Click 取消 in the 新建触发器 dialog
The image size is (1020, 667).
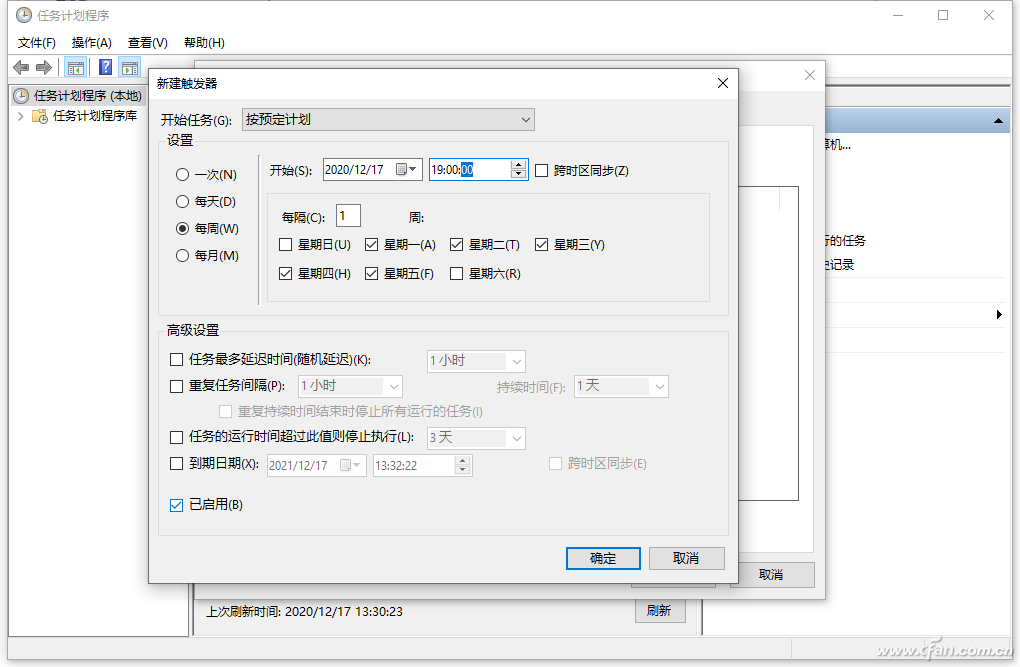click(x=686, y=558)
